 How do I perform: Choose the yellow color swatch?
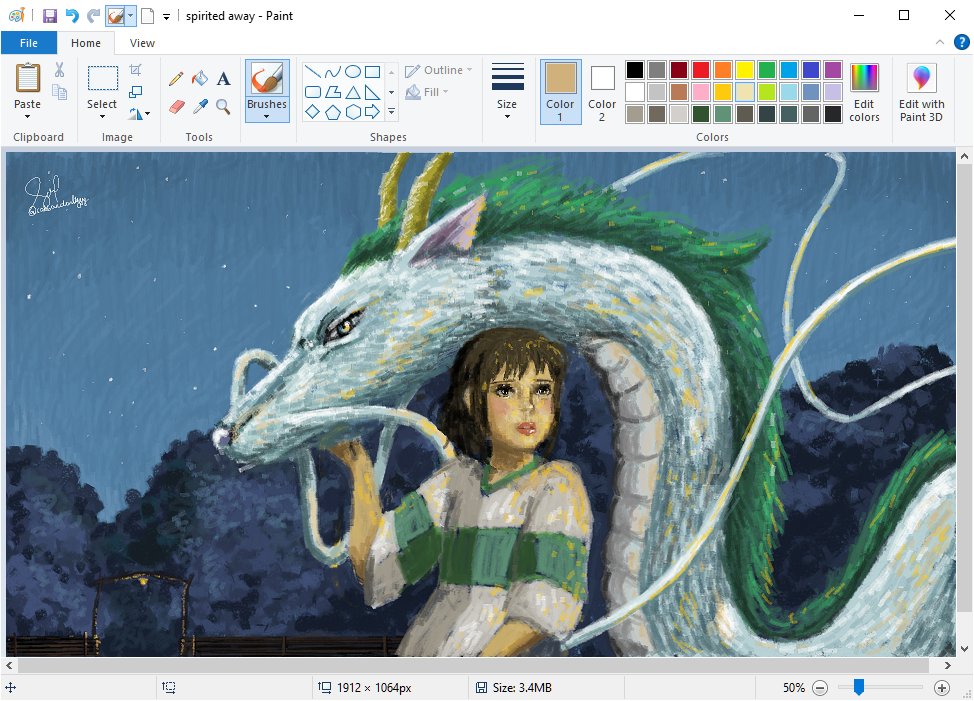[745, 70]
